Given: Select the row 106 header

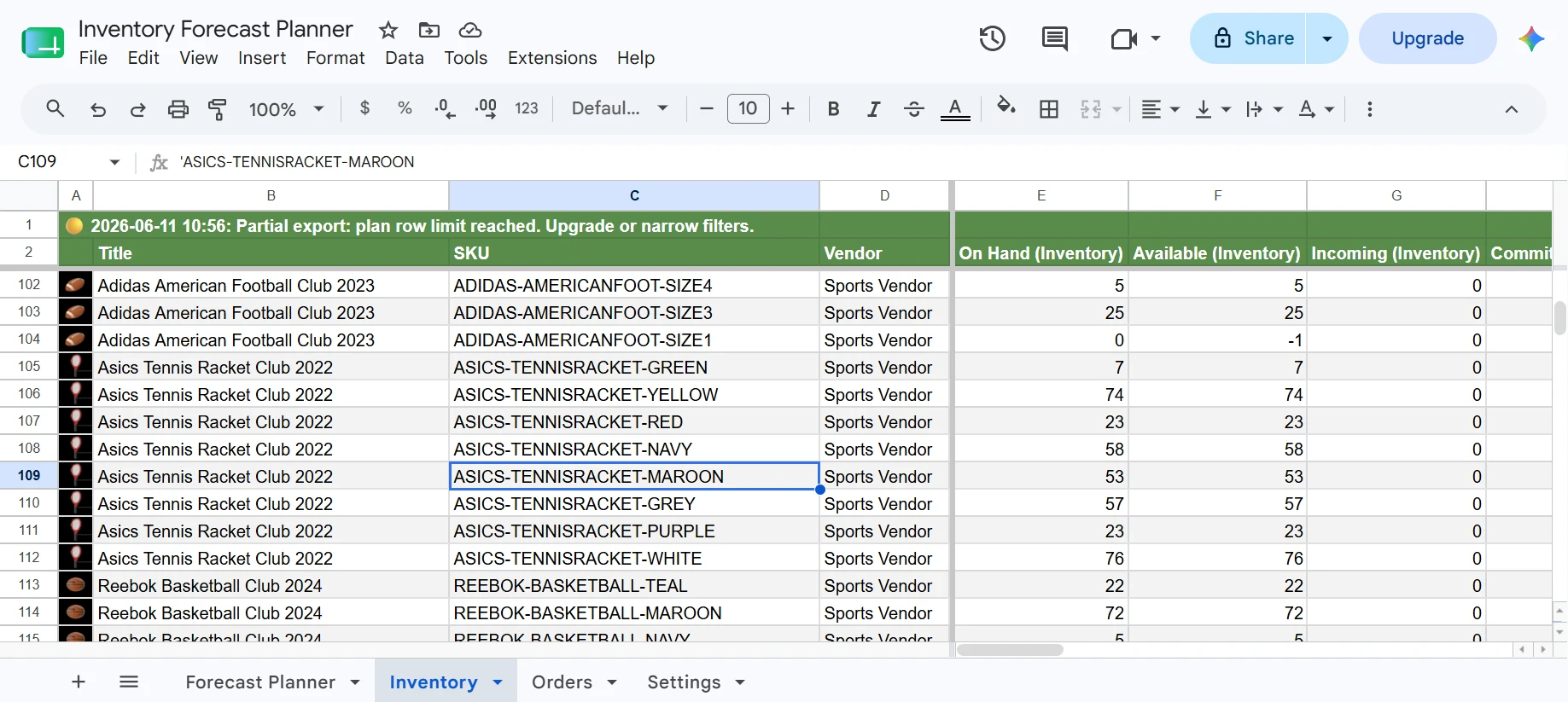Looking at the screenshot, I should (x=29, y=393).
